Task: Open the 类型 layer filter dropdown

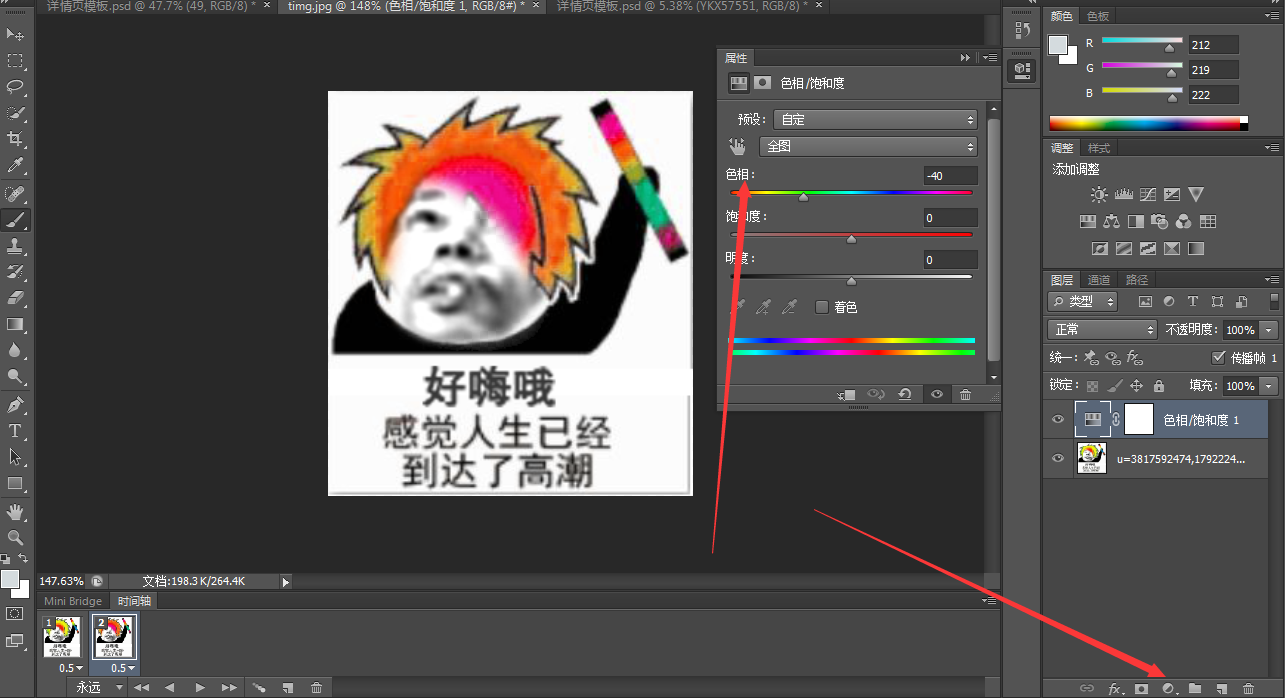Action: pos(1083,301)
